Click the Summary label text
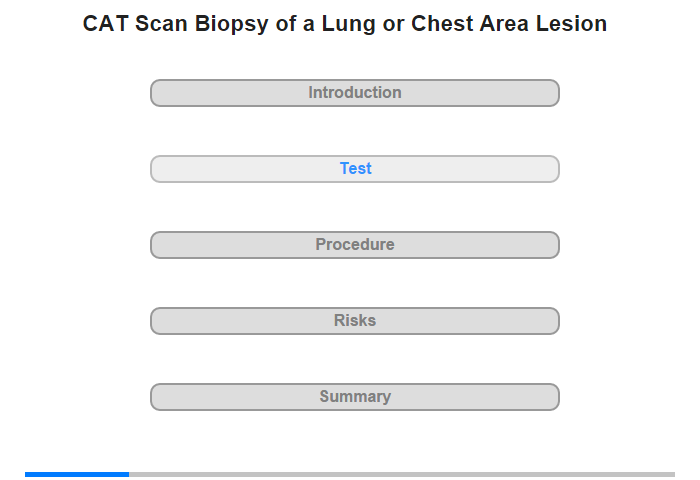Screen dimensions: 700x480 [355, 397]
